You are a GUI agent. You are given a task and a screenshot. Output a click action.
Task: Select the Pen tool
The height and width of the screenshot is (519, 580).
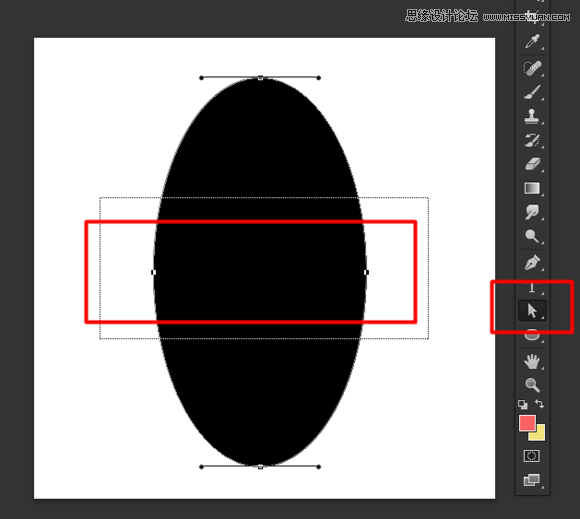[x=532, y=263]
